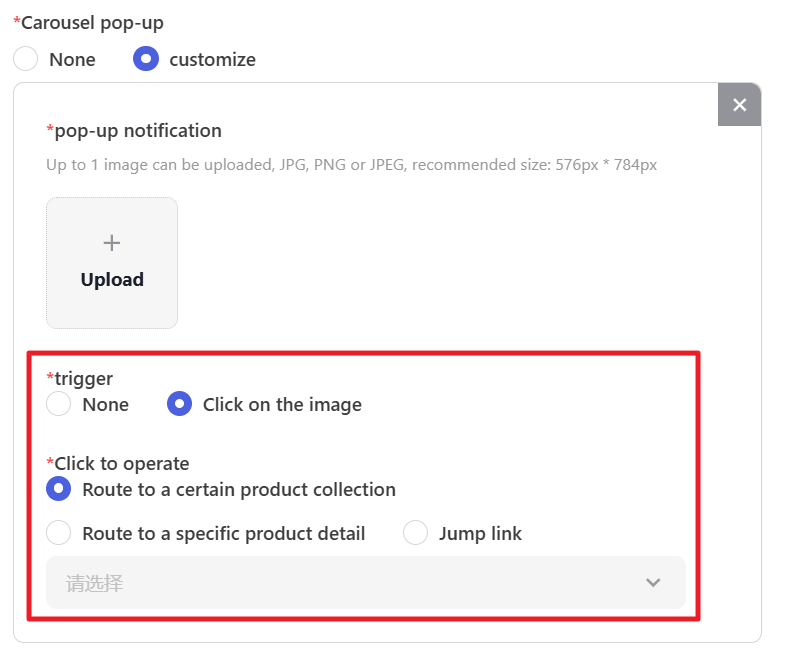The height and width of the screenshot is (649, 790).
Task: Pick the Jump link radio circle
Action: tap(415, 533)
